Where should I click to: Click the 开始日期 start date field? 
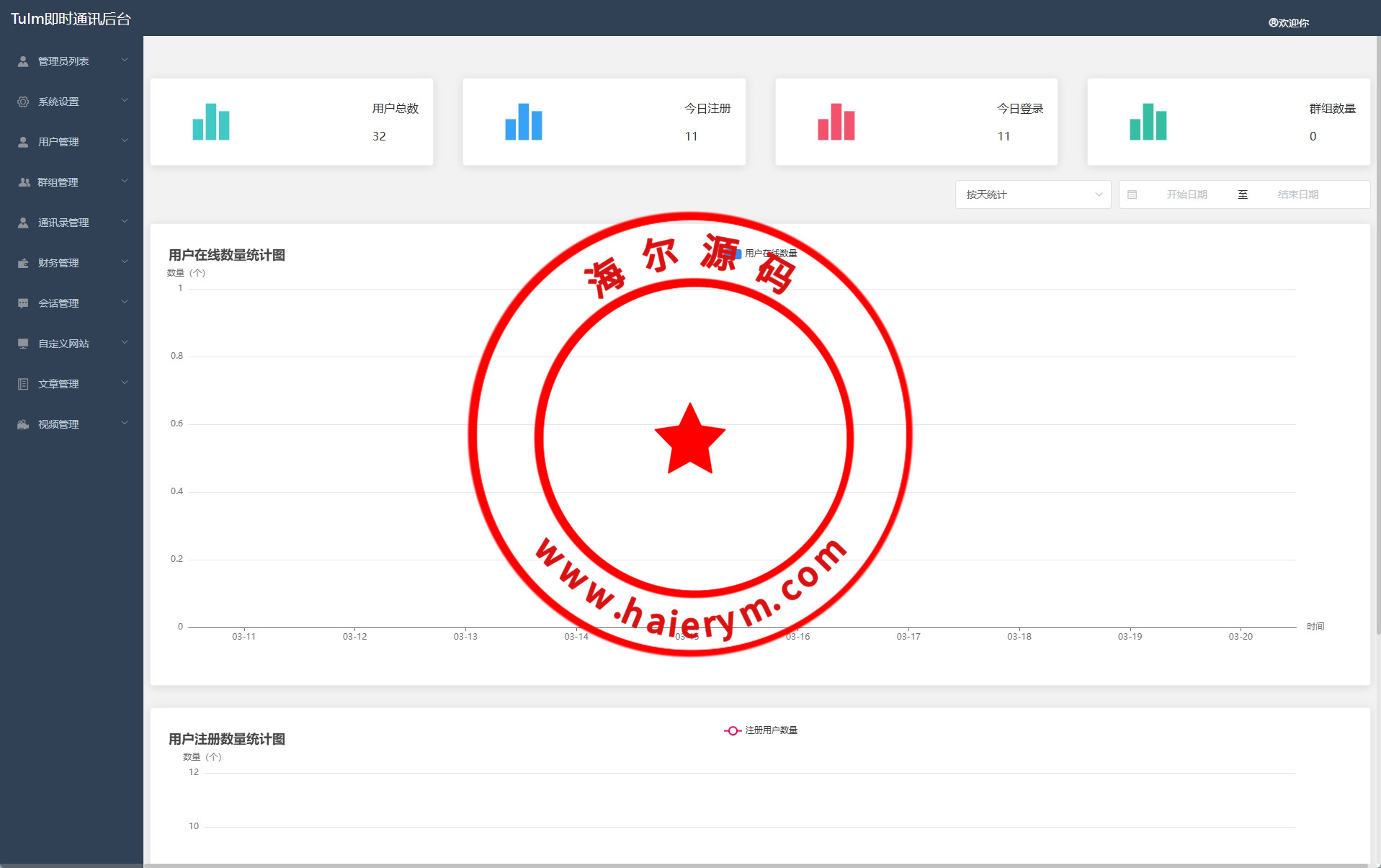tap(1186, 194)
